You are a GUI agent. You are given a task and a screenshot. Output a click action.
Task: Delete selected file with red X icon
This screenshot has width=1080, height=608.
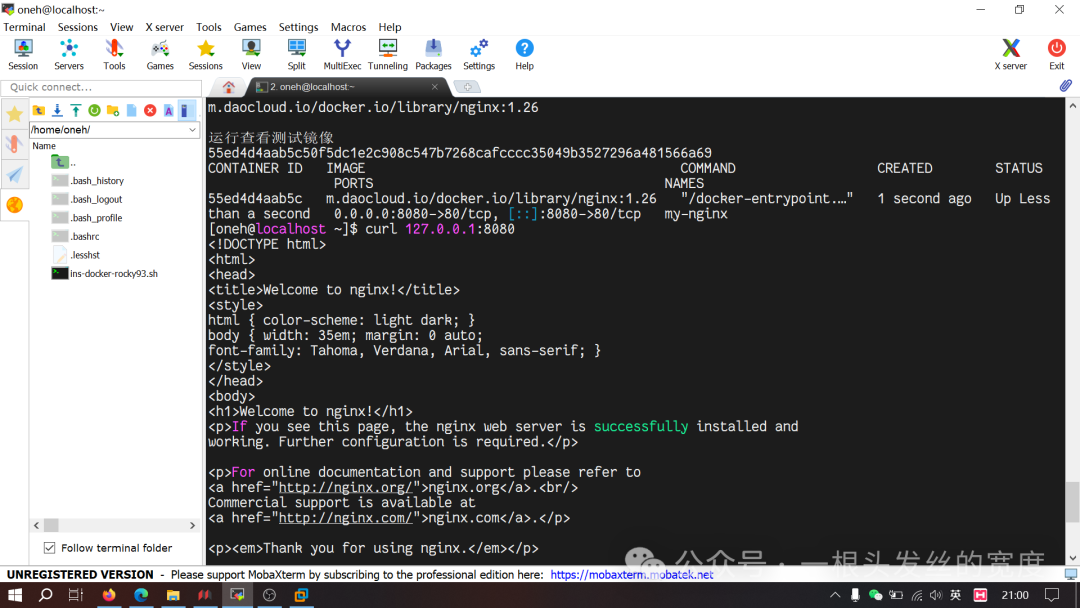150,110
